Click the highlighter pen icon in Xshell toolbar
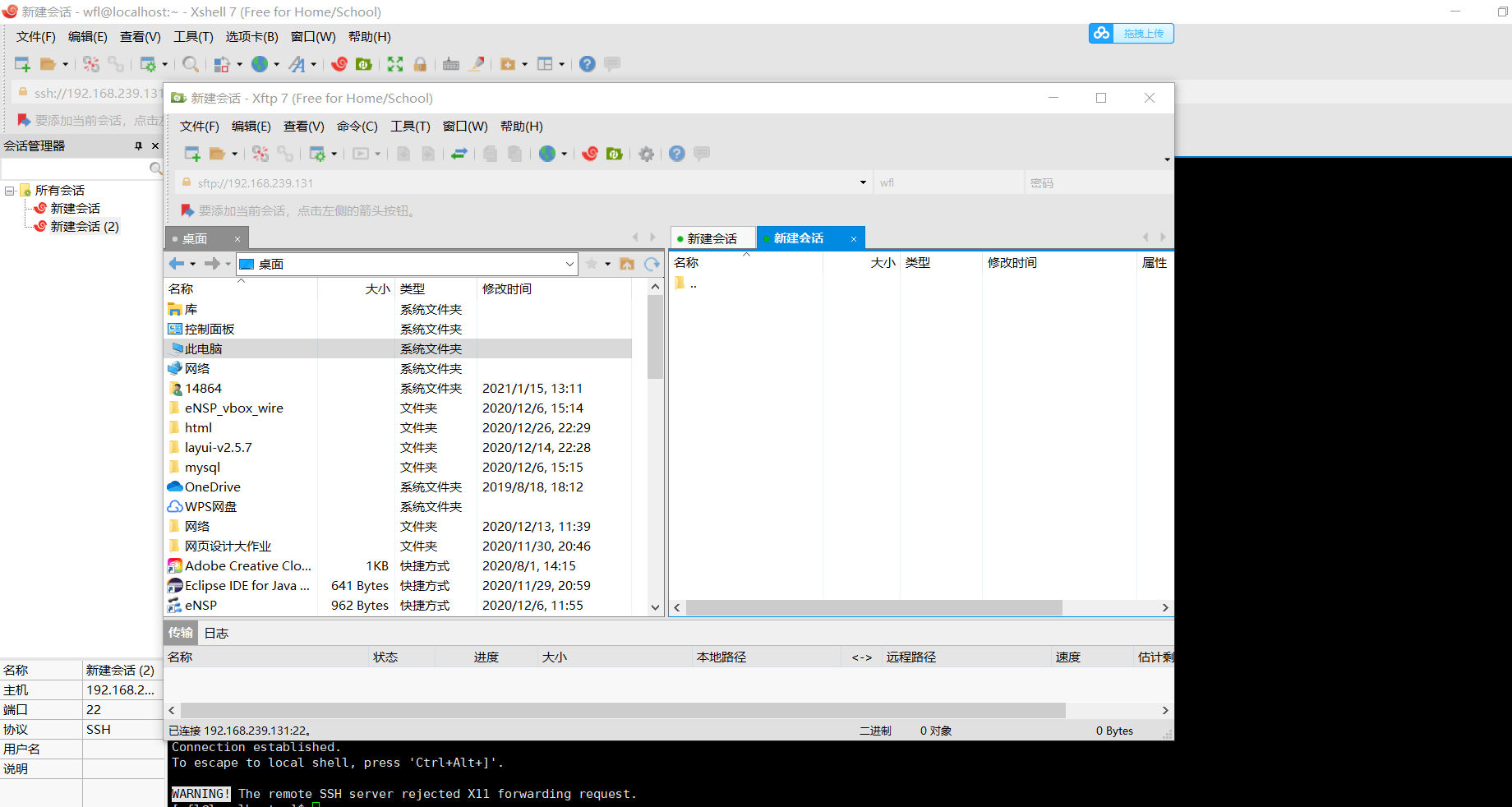Screen dimensions: 1512x807 [476, 64]
